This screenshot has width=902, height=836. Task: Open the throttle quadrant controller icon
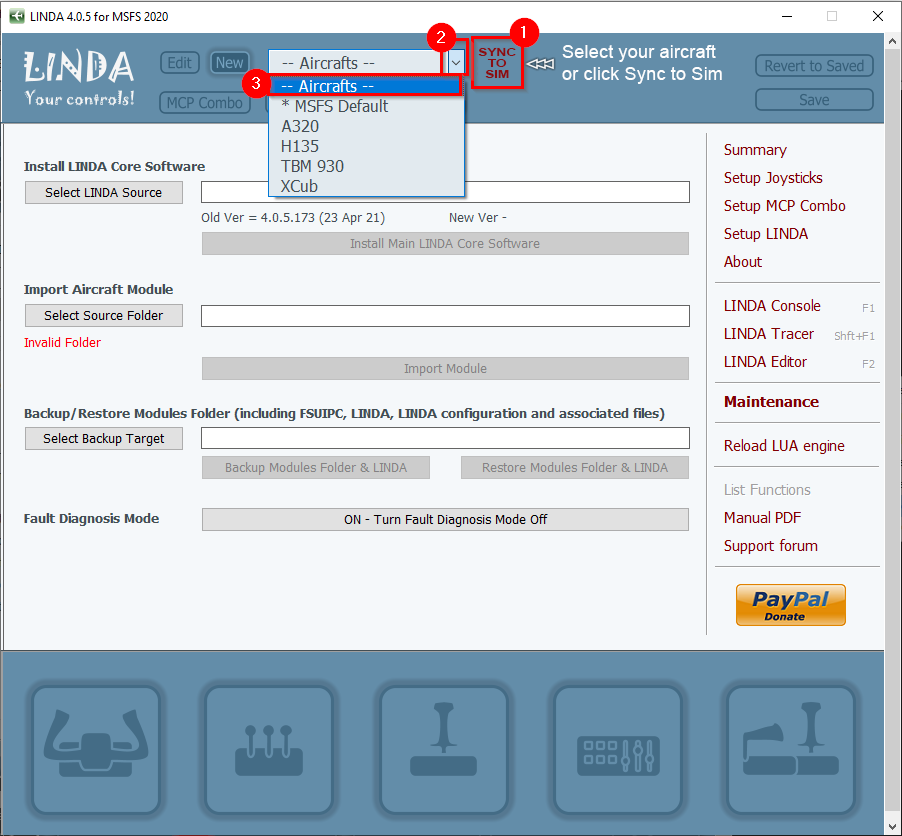point(269,749)
